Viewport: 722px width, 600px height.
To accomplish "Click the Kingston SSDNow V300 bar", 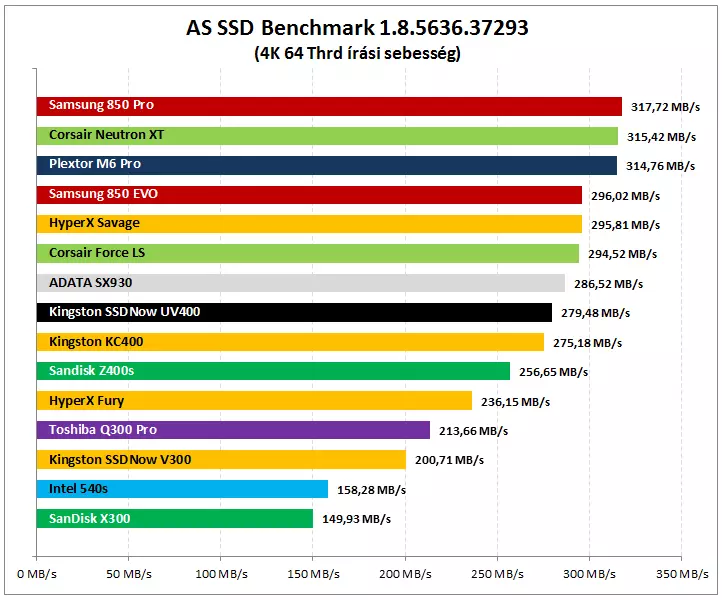I will pos(221,460).
